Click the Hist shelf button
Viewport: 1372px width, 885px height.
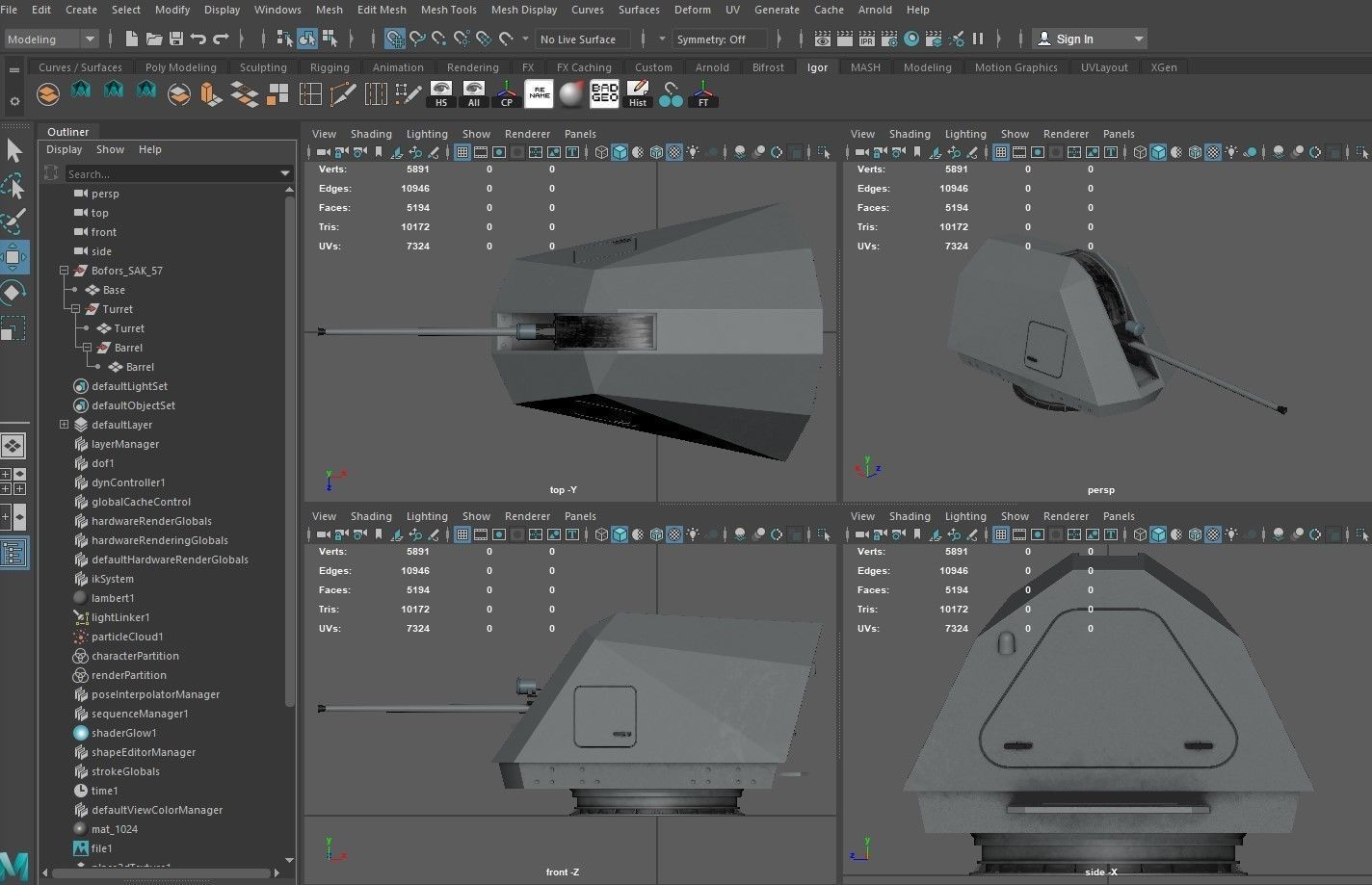638,93
